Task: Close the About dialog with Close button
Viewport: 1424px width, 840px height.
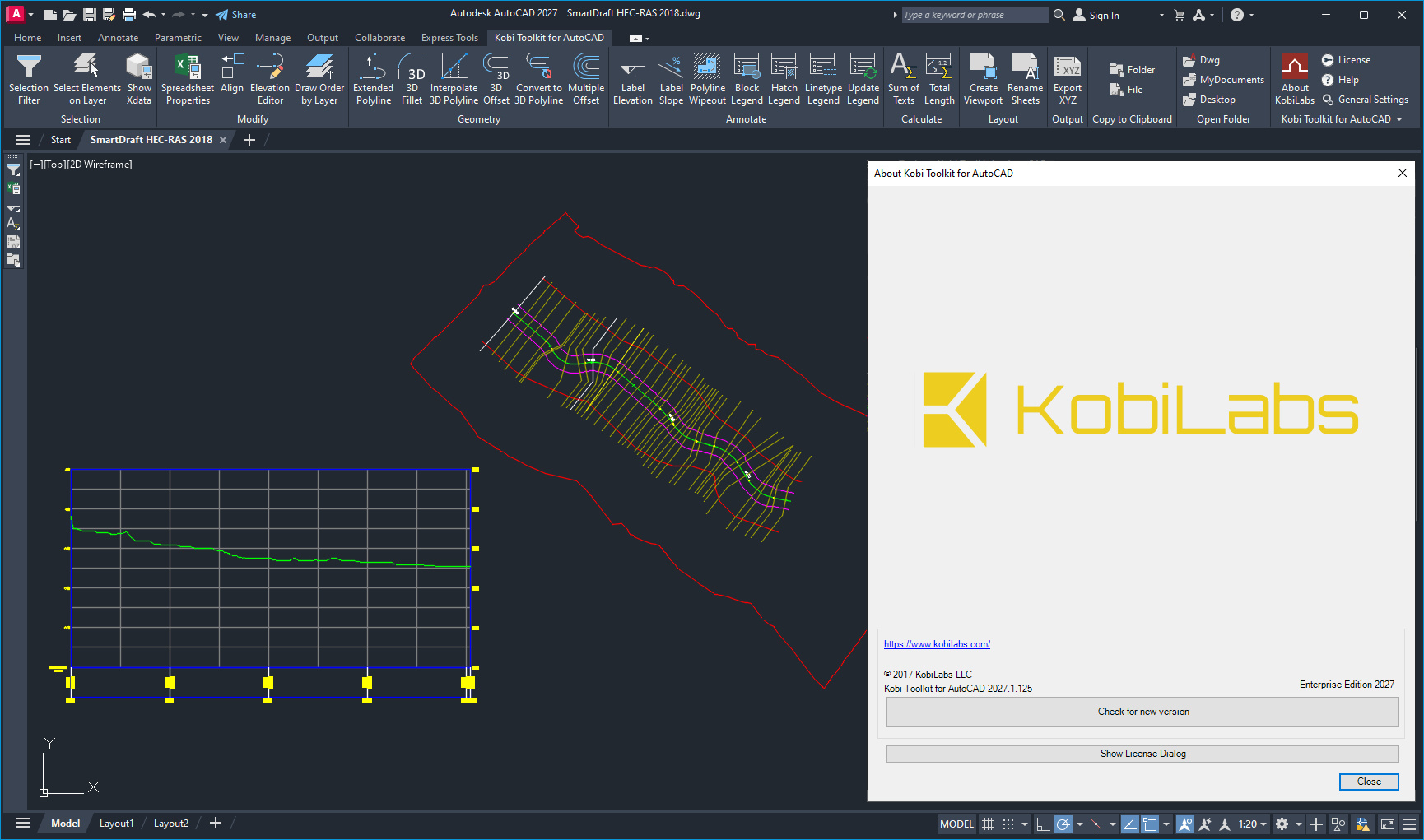Action: click(x=1369, y=782)
